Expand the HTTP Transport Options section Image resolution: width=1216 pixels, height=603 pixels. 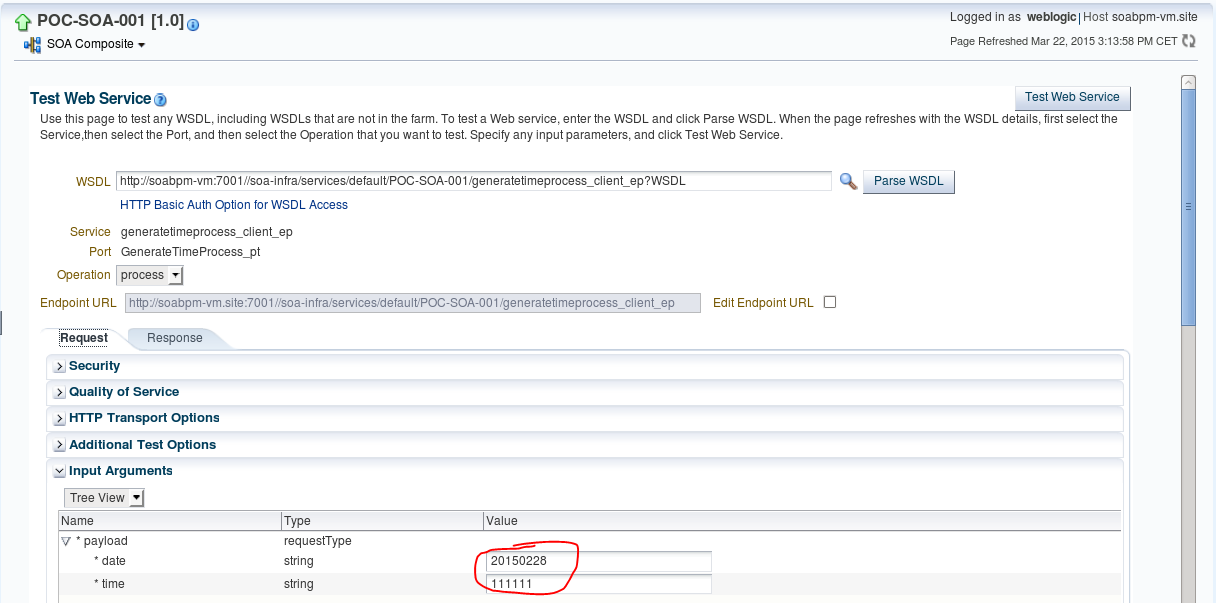pos(60,419)
